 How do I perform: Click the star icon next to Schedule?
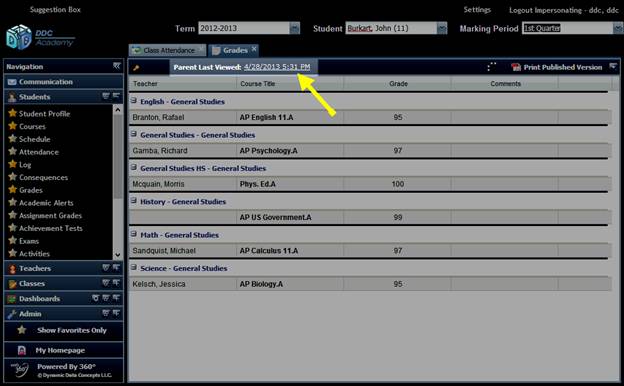(13, 139)
